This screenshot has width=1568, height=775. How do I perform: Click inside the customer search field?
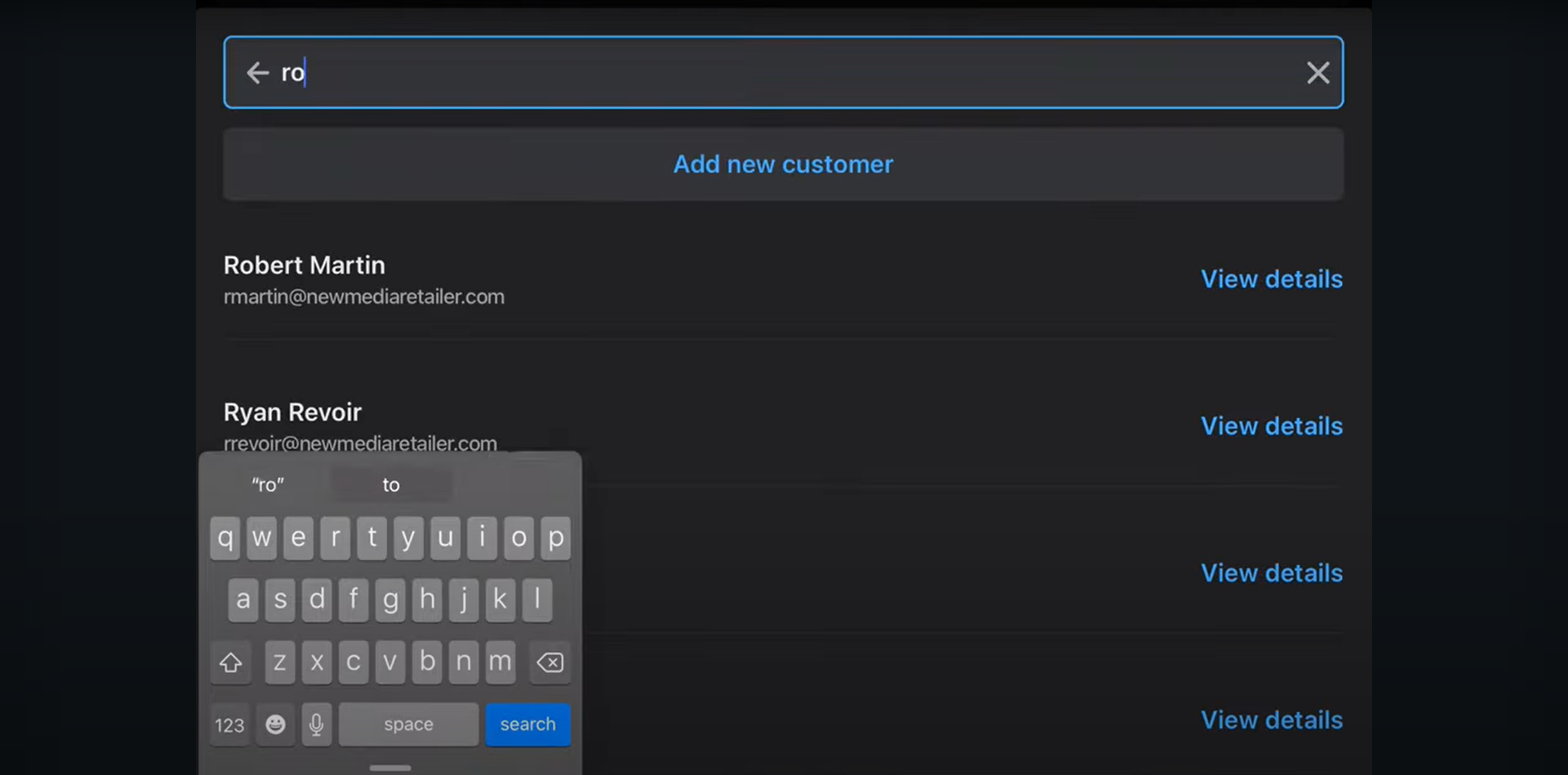click(x=784, y=73)
